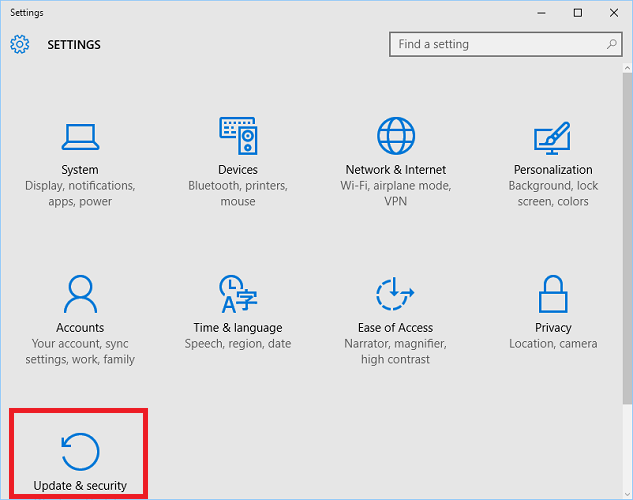Open the System laptop icon
The image size is (633, 500).
pos(80,137)
